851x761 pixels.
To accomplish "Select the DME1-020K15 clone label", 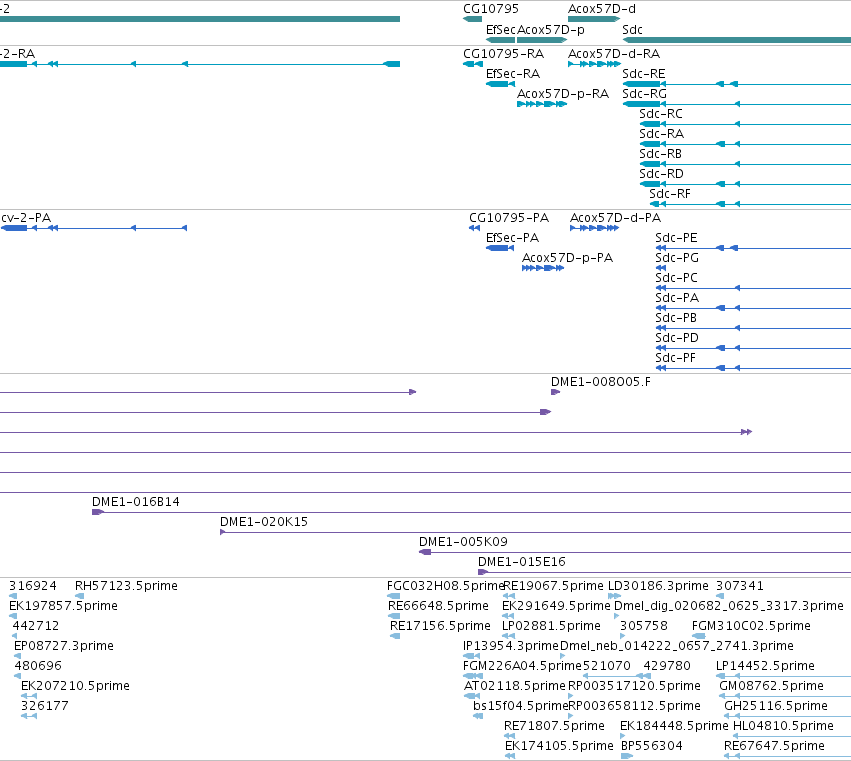I will [263, 522].
